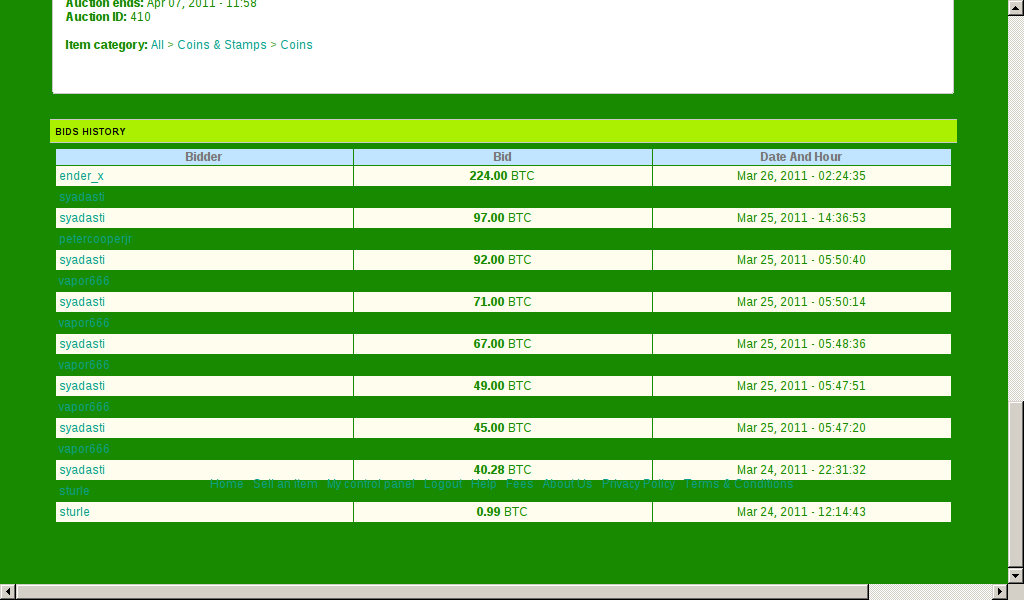Open the Terms & Conditions footer link
1024x600 pixels.
tap(739, 484)
